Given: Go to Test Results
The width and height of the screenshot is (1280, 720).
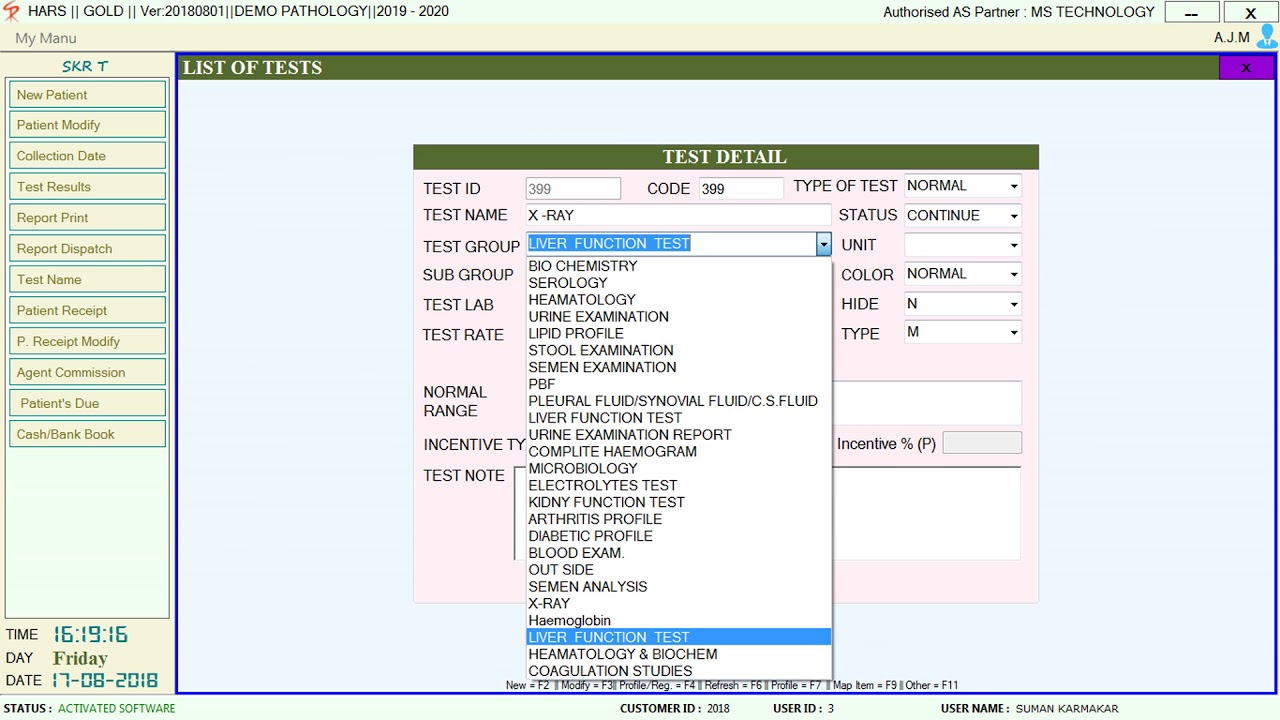Looking at the screenshot, I should 88,187.
